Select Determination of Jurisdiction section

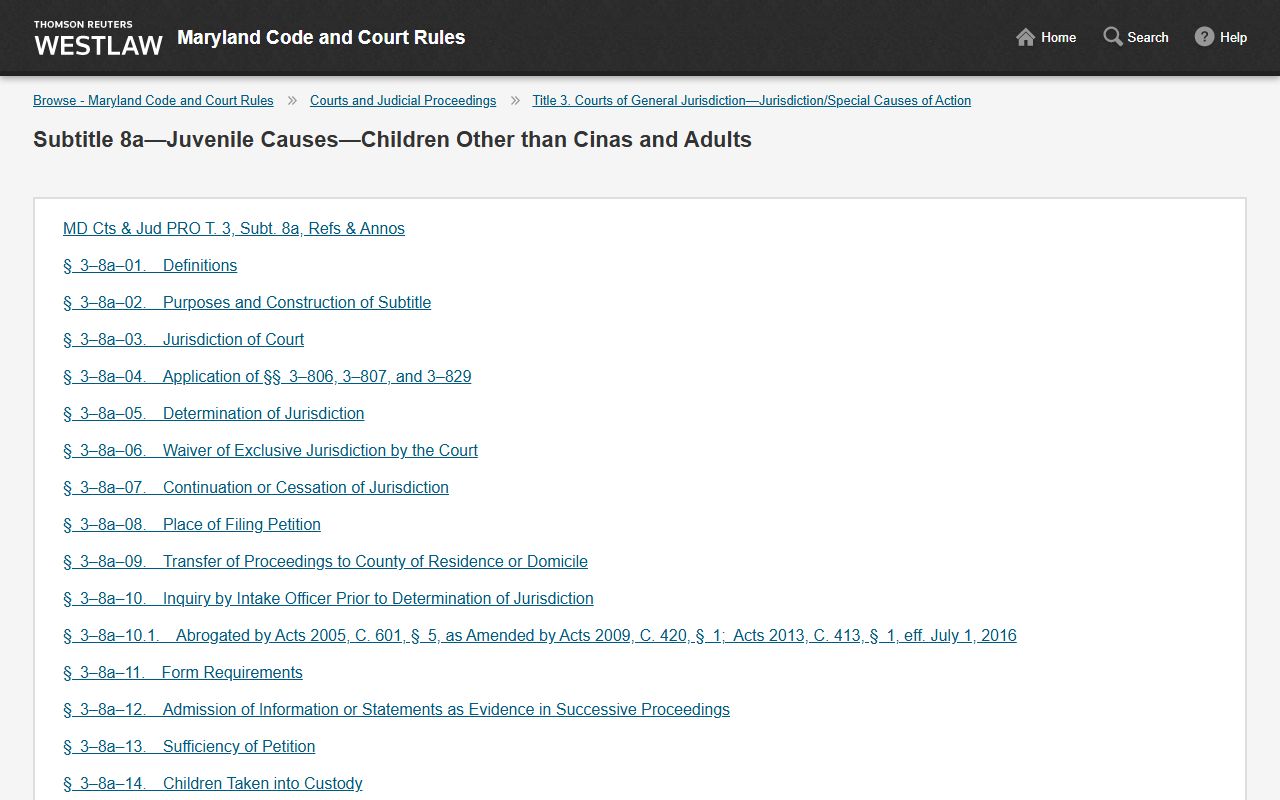(x=213, y=413)
